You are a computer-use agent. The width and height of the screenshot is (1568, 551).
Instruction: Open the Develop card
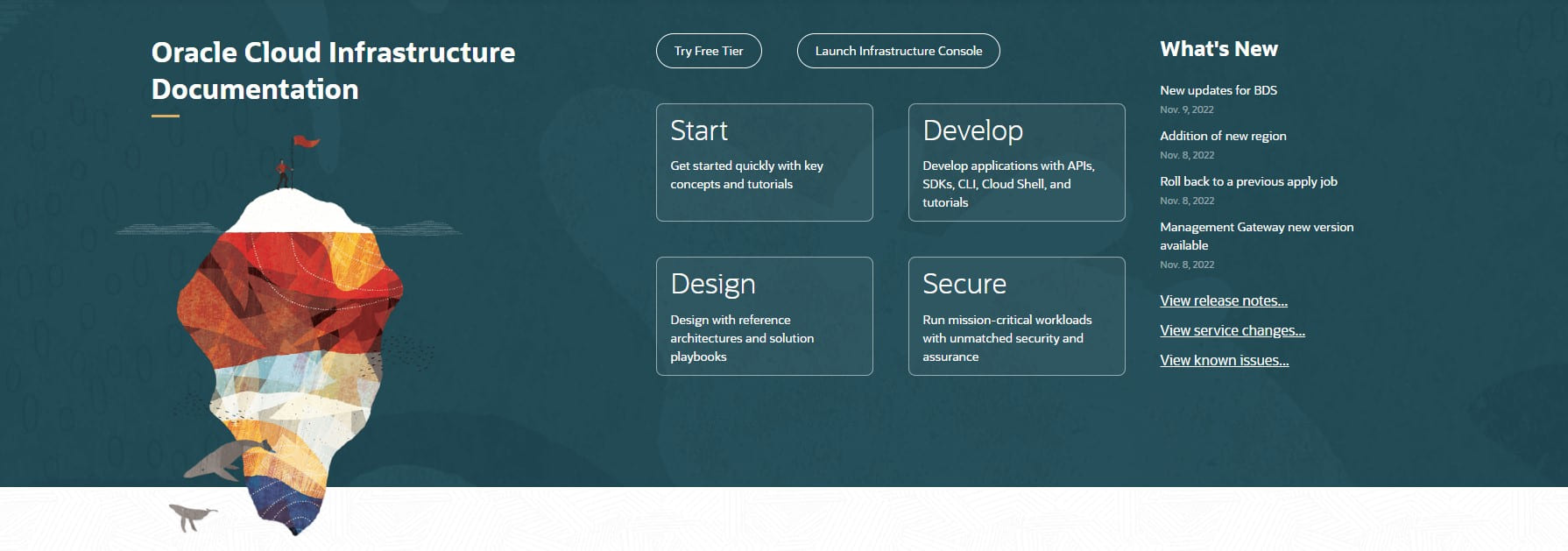[x=1016, y=162]
